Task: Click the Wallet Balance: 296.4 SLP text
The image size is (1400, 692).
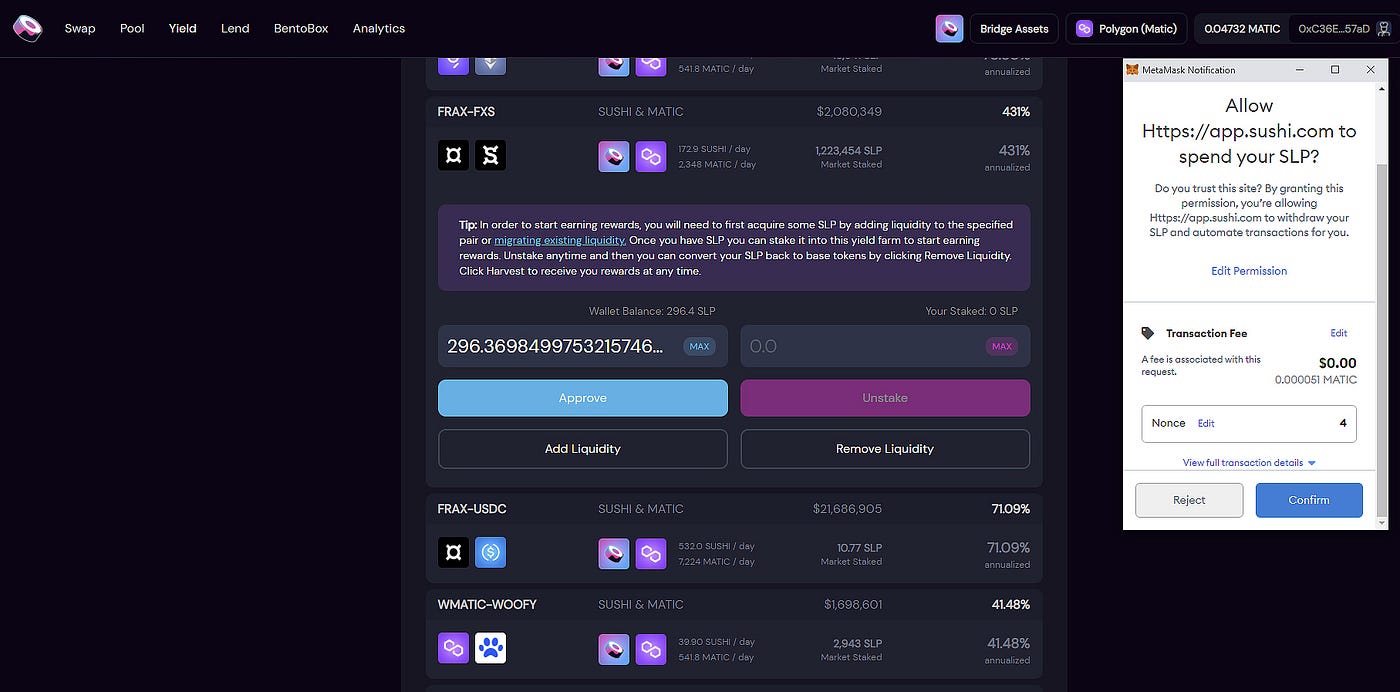Action: (652, 311)
